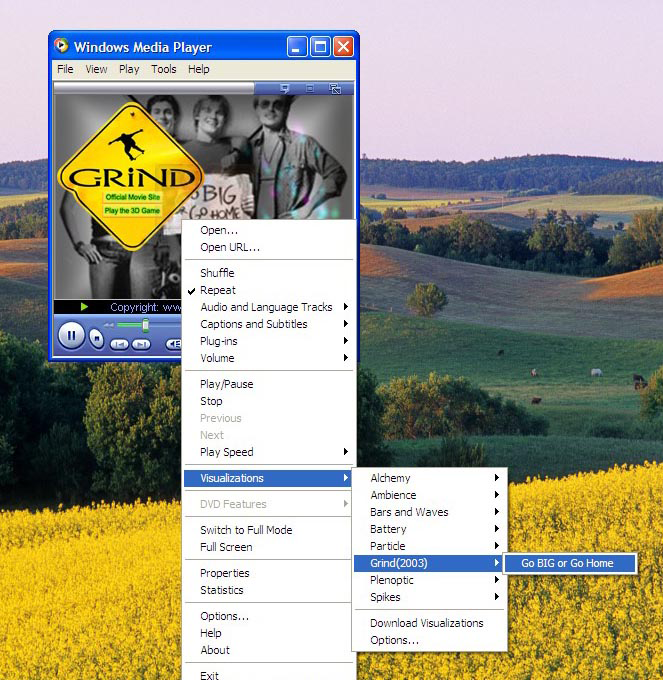Expand the Spikes visualization submenu
Screen dimensions: 663x680
pyautogui.click(x=429, y=597)
